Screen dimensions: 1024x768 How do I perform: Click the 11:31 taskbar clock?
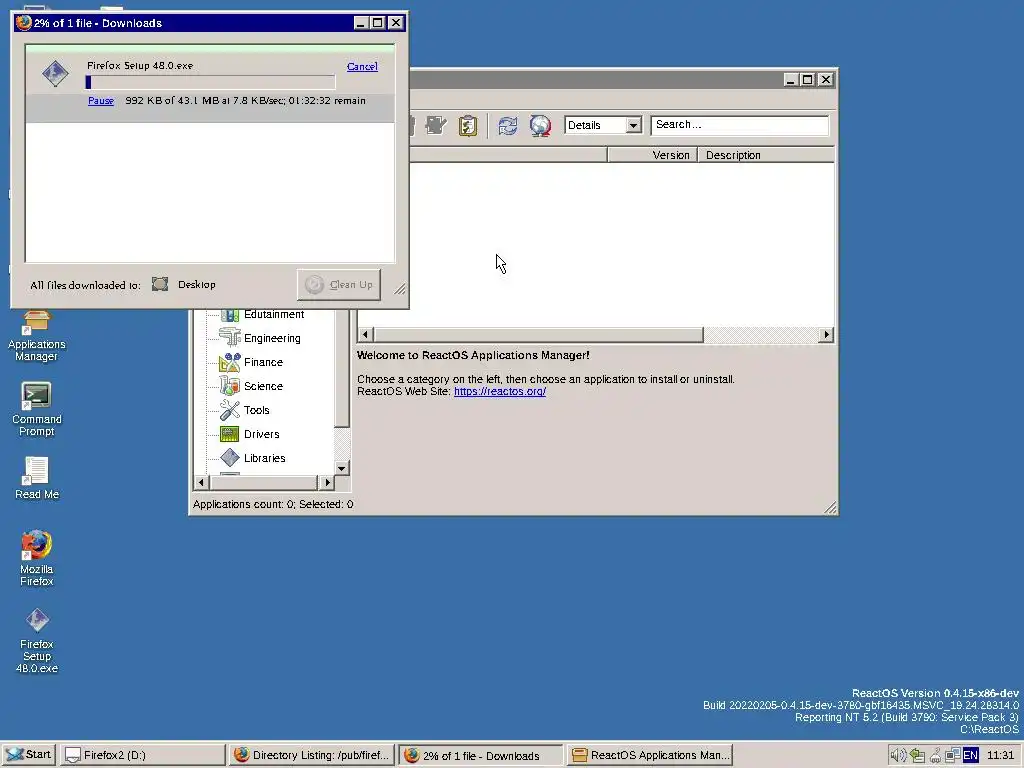[x=1000, y=756]
